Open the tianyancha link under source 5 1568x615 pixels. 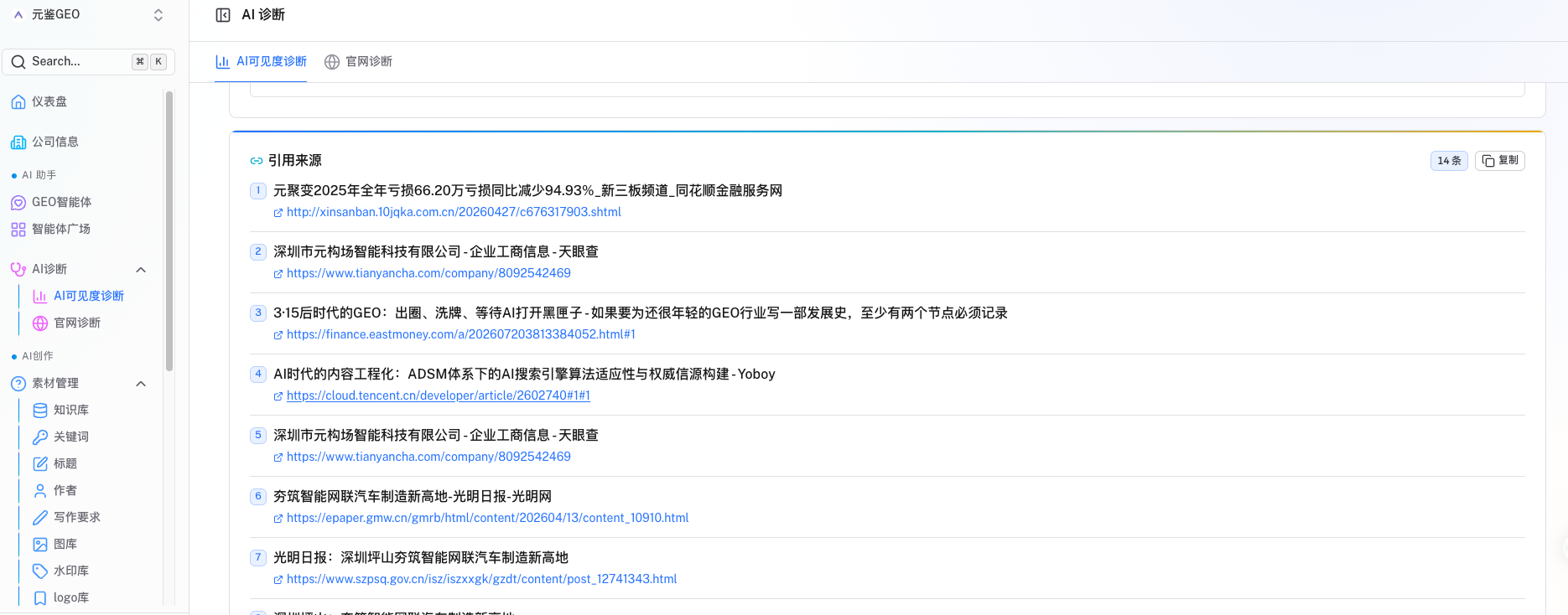pos(428,457)
